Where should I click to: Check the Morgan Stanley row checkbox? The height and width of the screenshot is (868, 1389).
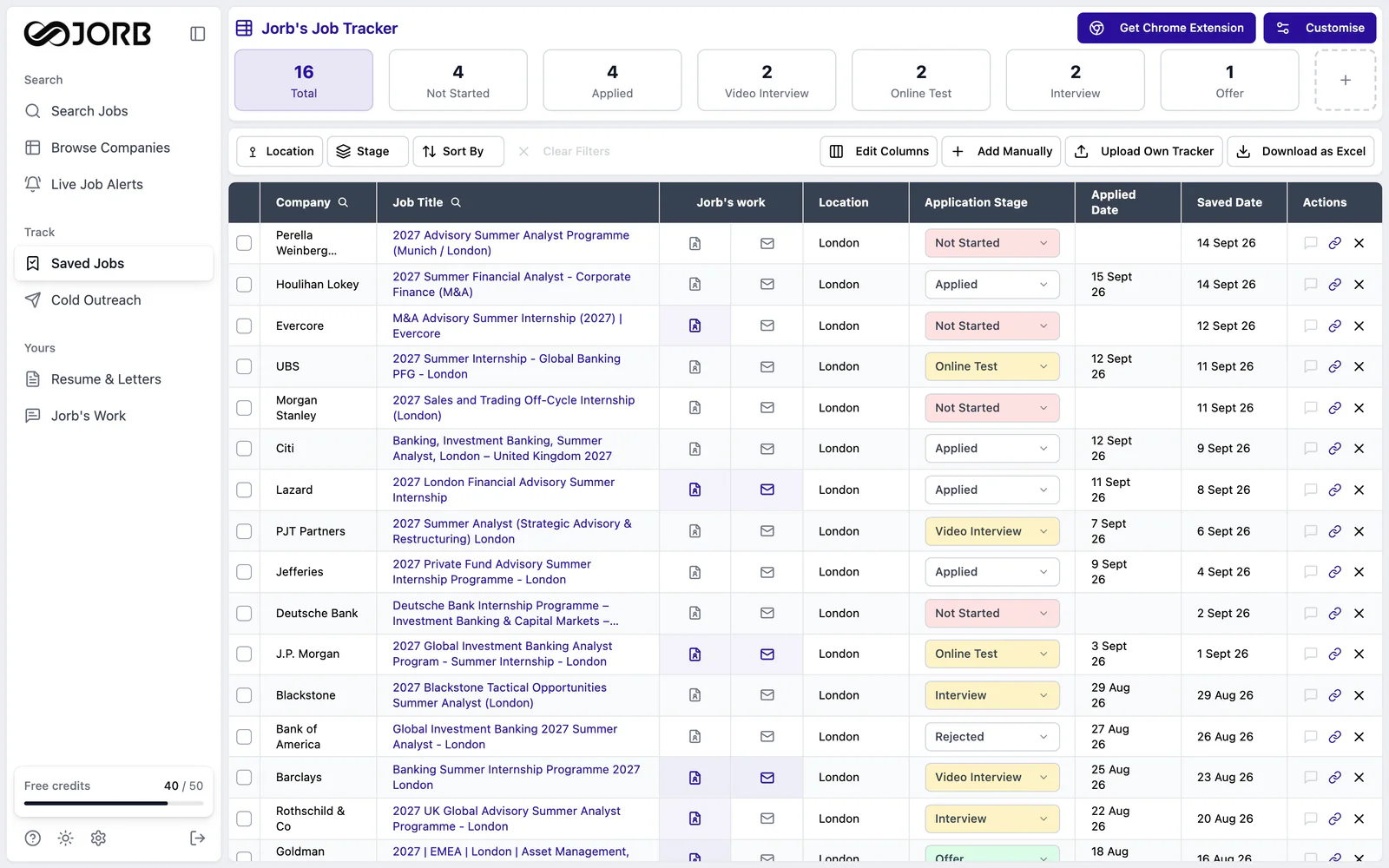click(x=244, y=408)
